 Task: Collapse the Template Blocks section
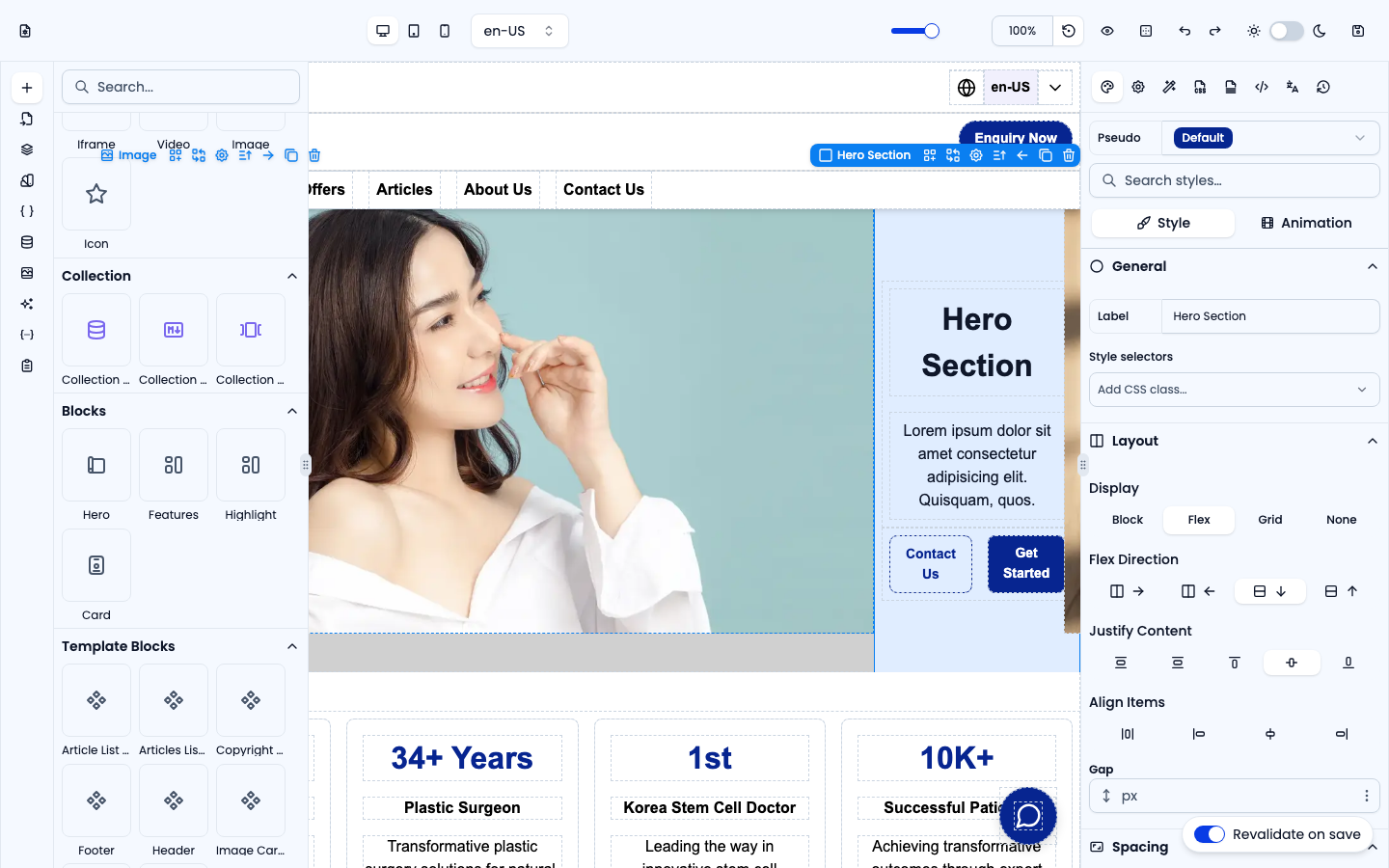(292, 646)
